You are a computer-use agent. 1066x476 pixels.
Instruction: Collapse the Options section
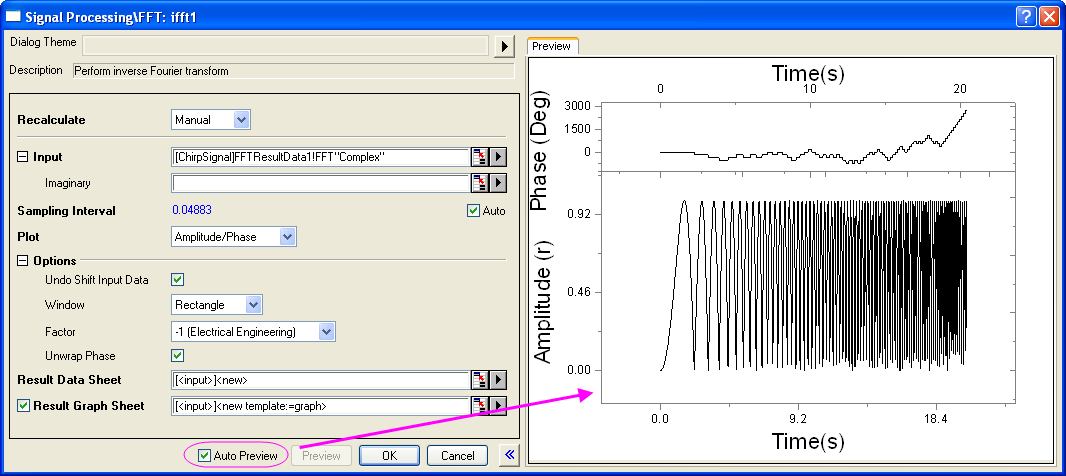23,260
